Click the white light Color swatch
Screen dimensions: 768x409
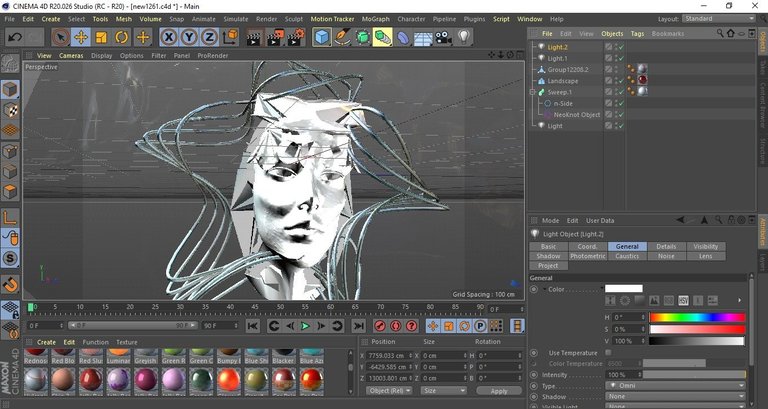(x=624, y=289)
